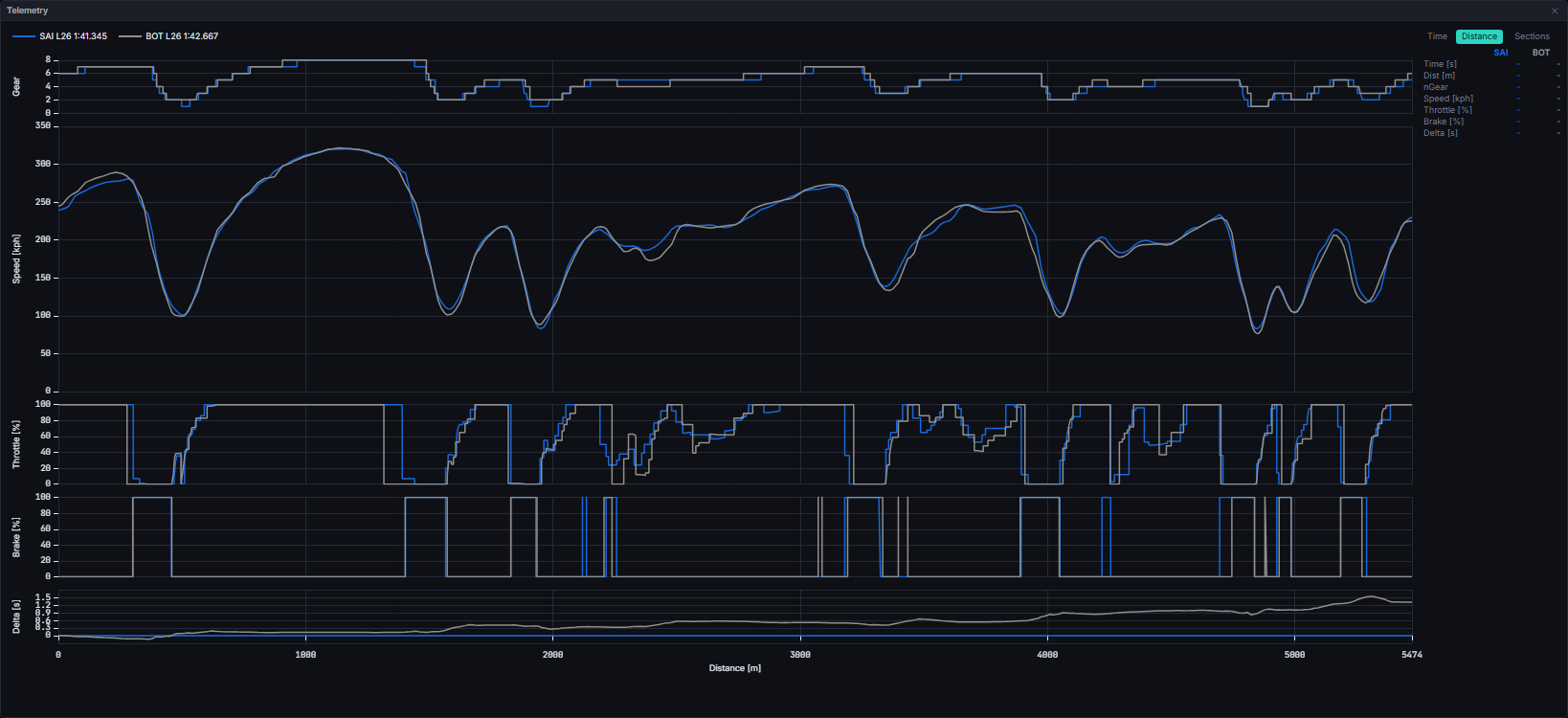Screen dimensions: 1568x718
Task: Click the SAI column header
Action: pyautogui.click(x=1500, y=53)
